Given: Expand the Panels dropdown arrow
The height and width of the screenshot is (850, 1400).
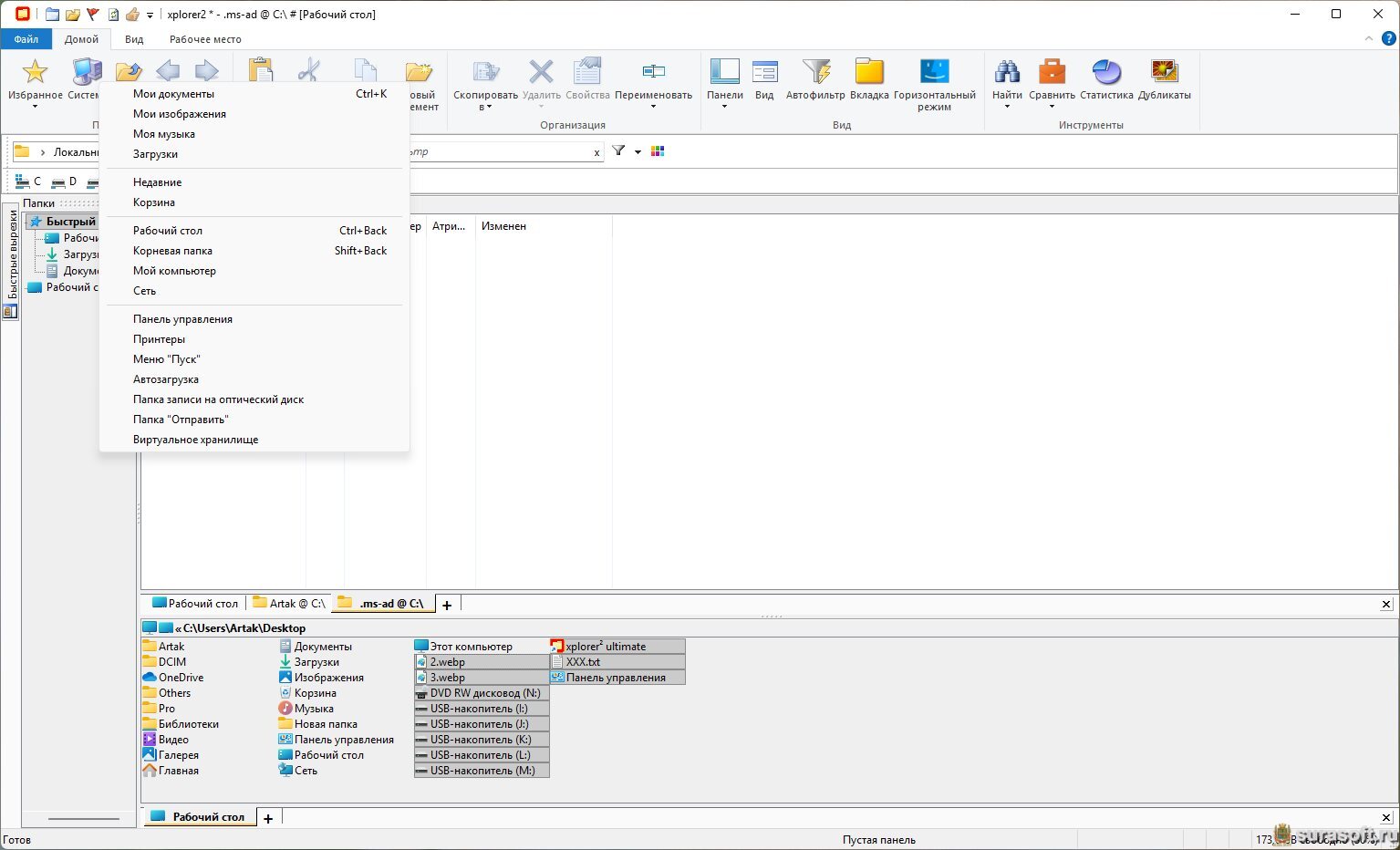Looking at the screenshot, I should pyautogui.click(x=724, y=107).
